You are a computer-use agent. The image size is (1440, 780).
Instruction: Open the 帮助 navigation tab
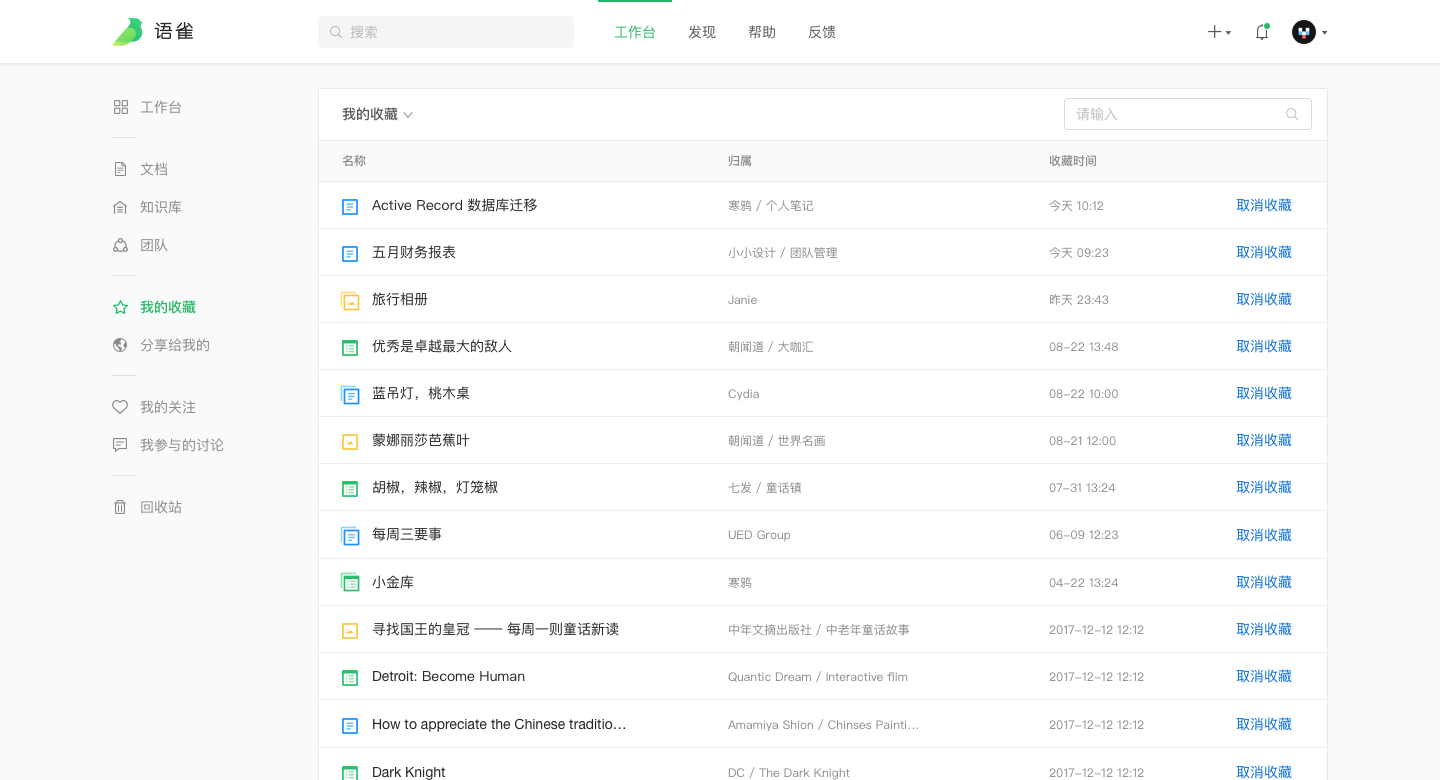coord(762,32)
